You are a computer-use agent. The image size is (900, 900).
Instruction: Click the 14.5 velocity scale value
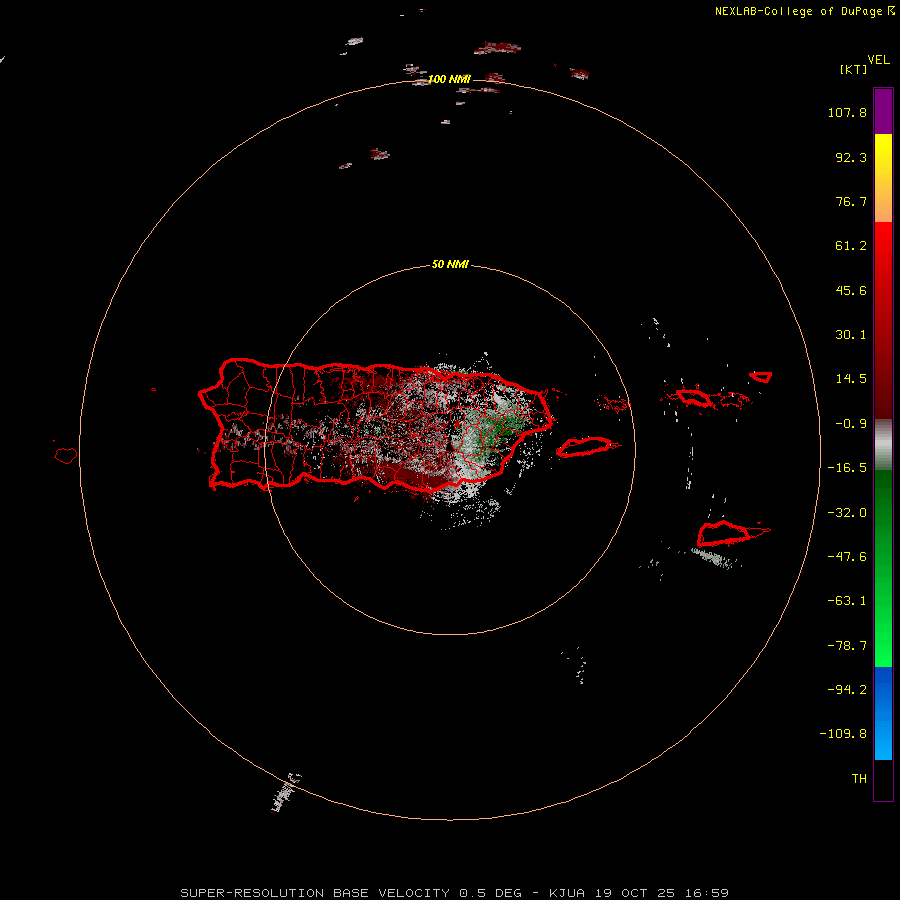851,379
